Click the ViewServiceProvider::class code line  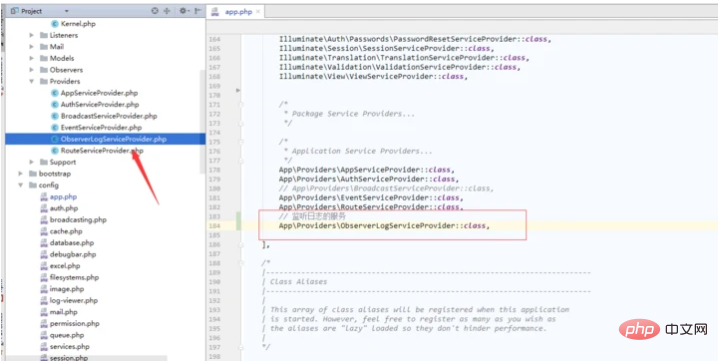pos(373,76)
